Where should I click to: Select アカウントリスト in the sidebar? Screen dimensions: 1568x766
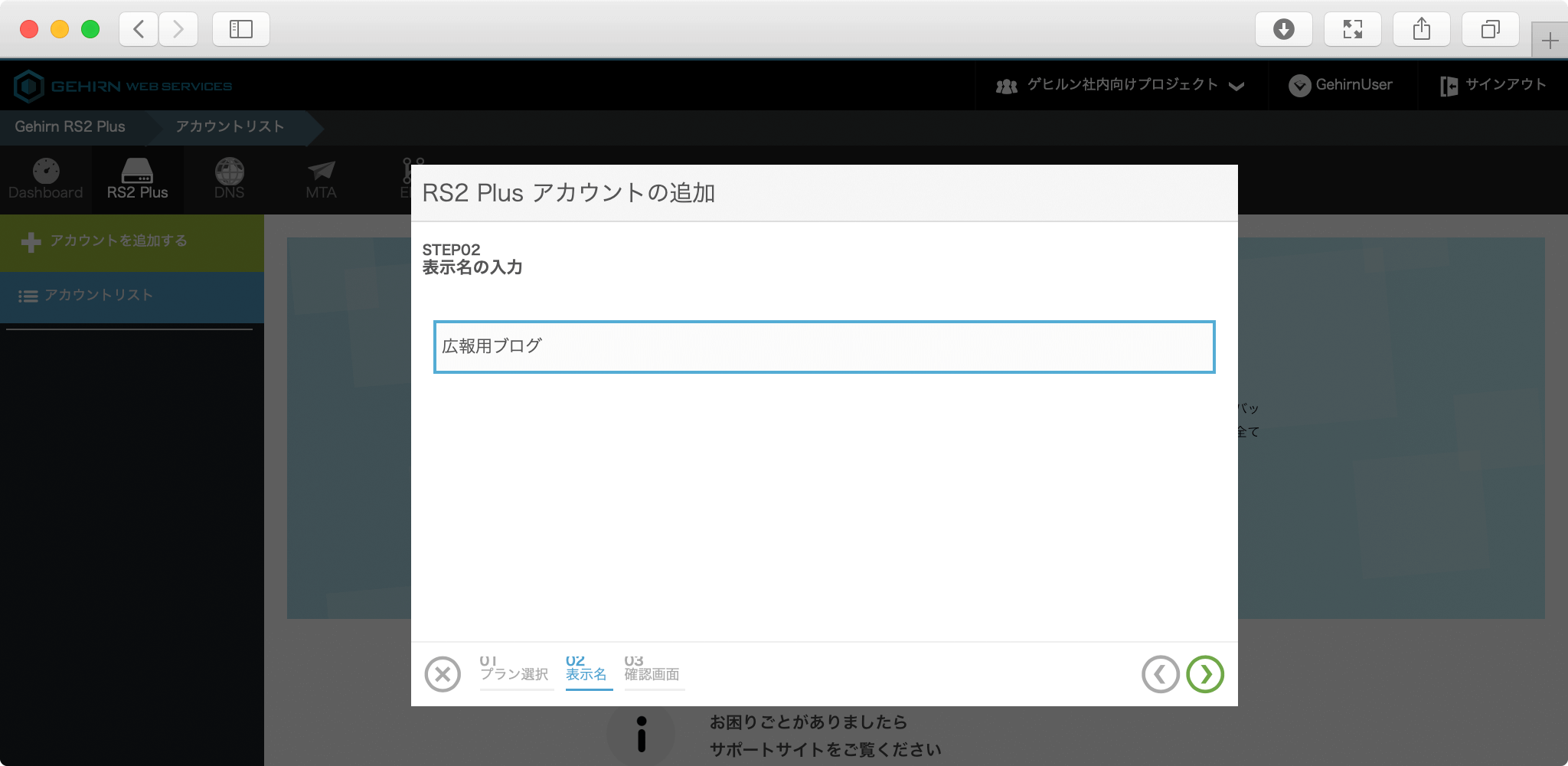click(99, 296)
